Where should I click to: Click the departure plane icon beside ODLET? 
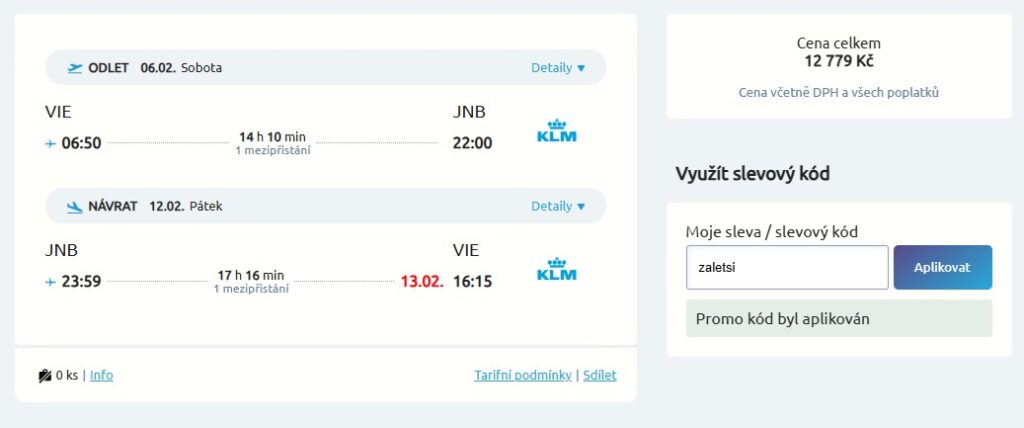[75, 68]
